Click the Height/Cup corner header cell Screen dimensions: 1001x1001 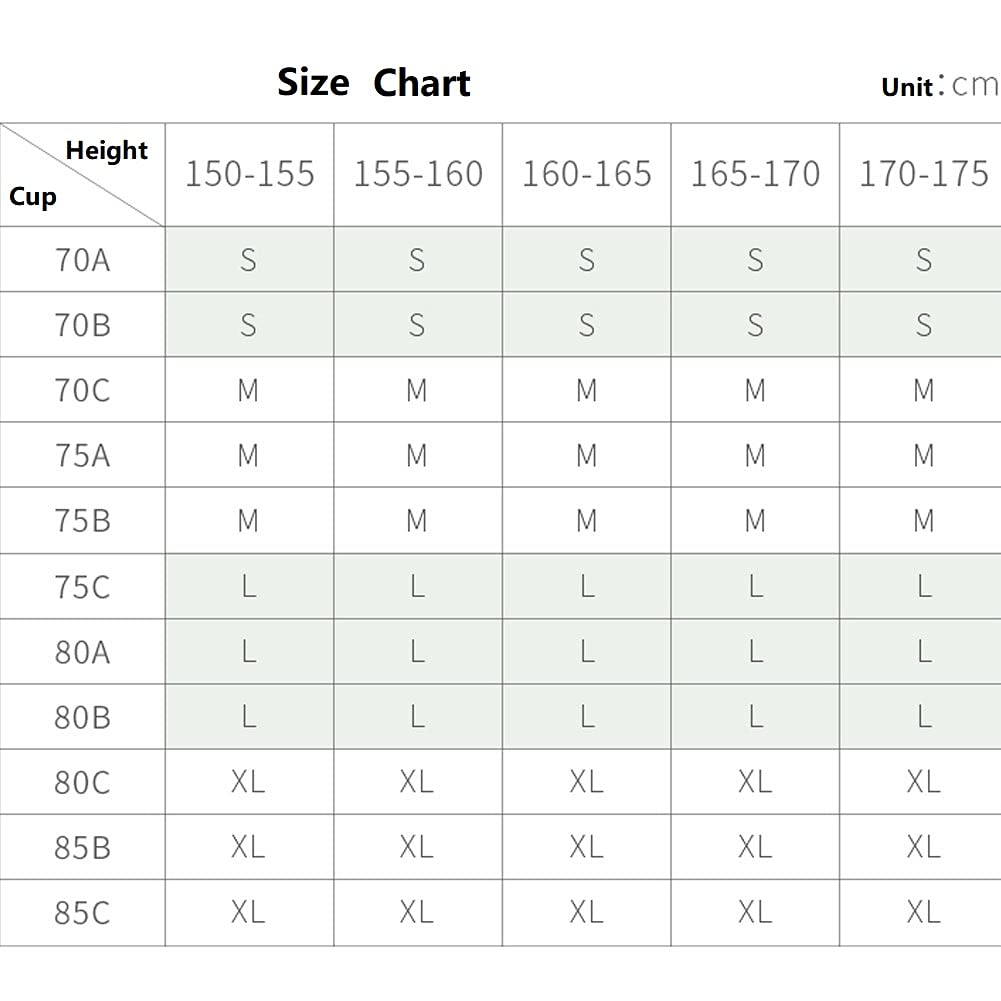(82, 174)
